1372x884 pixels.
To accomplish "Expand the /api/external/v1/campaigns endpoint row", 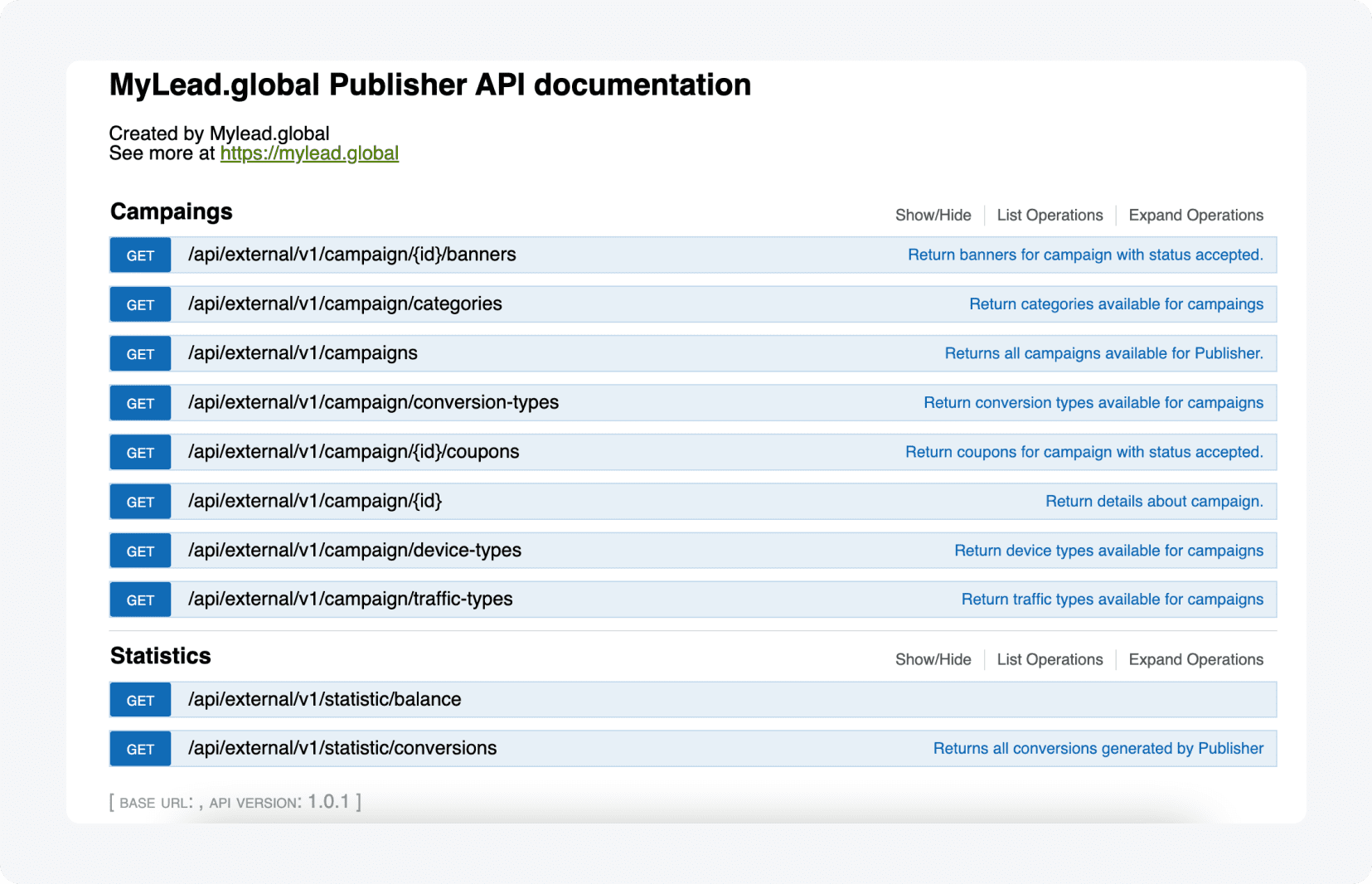I will coord(303,353).
